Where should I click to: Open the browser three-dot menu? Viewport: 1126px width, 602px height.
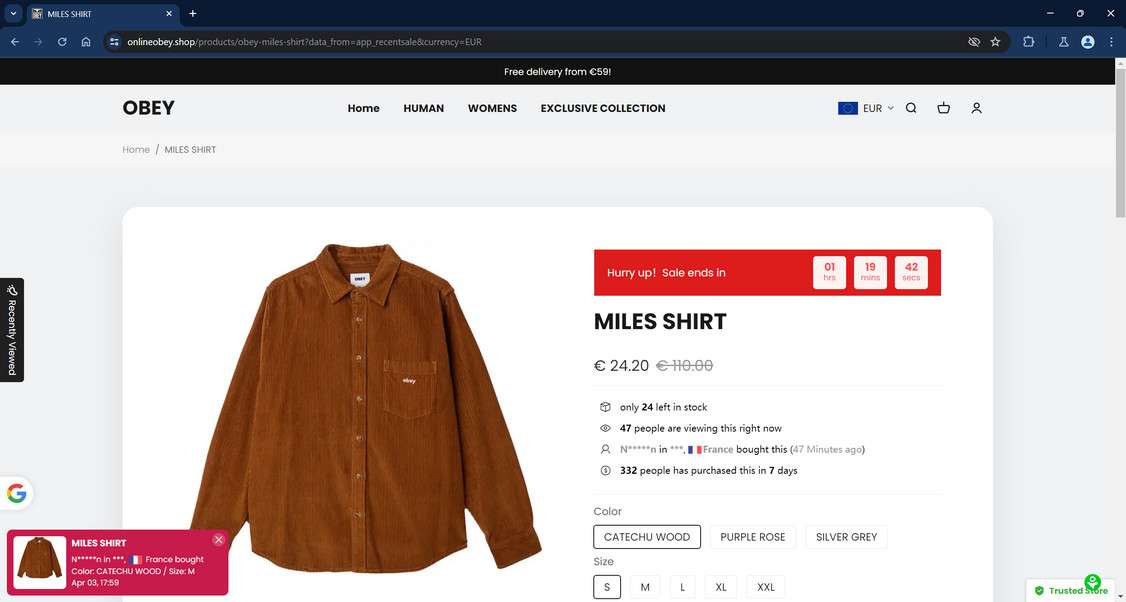click(1111, 42)
